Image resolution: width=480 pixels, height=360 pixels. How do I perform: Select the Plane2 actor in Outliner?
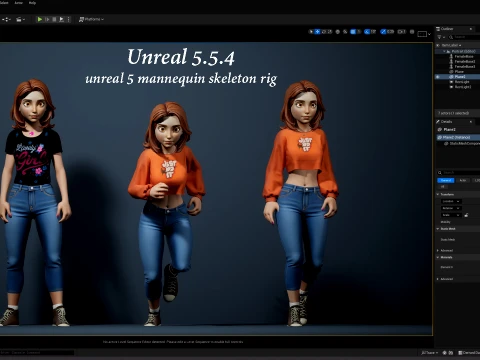tap(460, 77)
